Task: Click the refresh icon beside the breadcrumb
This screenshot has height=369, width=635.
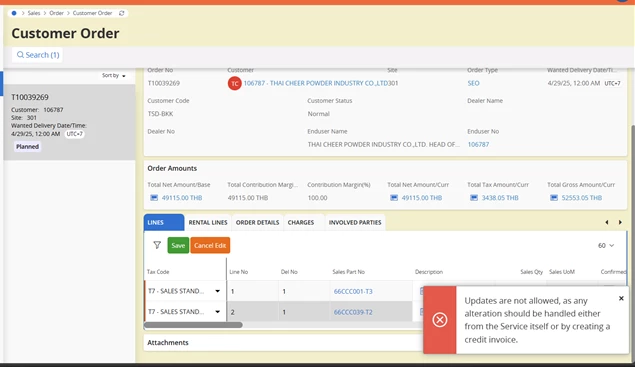Action: (x=121, y=13)
